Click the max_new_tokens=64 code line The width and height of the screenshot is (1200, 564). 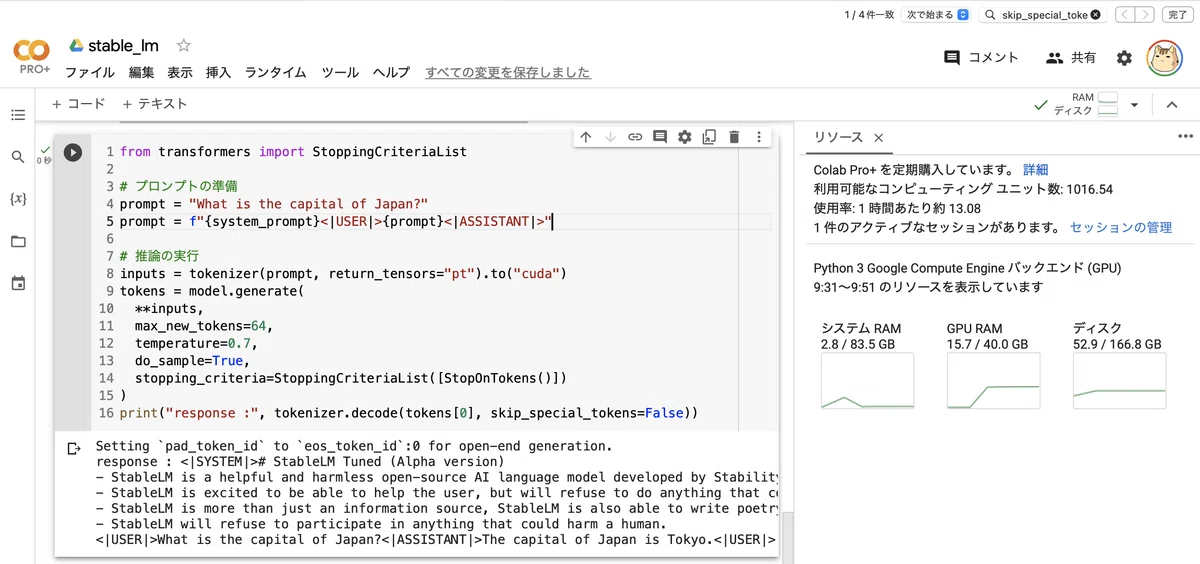tap(204, 326)
